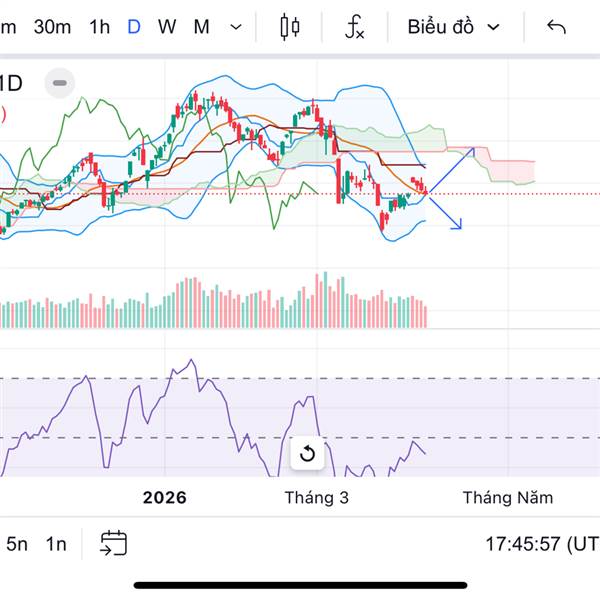Switch to the daily D timeframe
The image size is (600, 600).
[134, 27]
